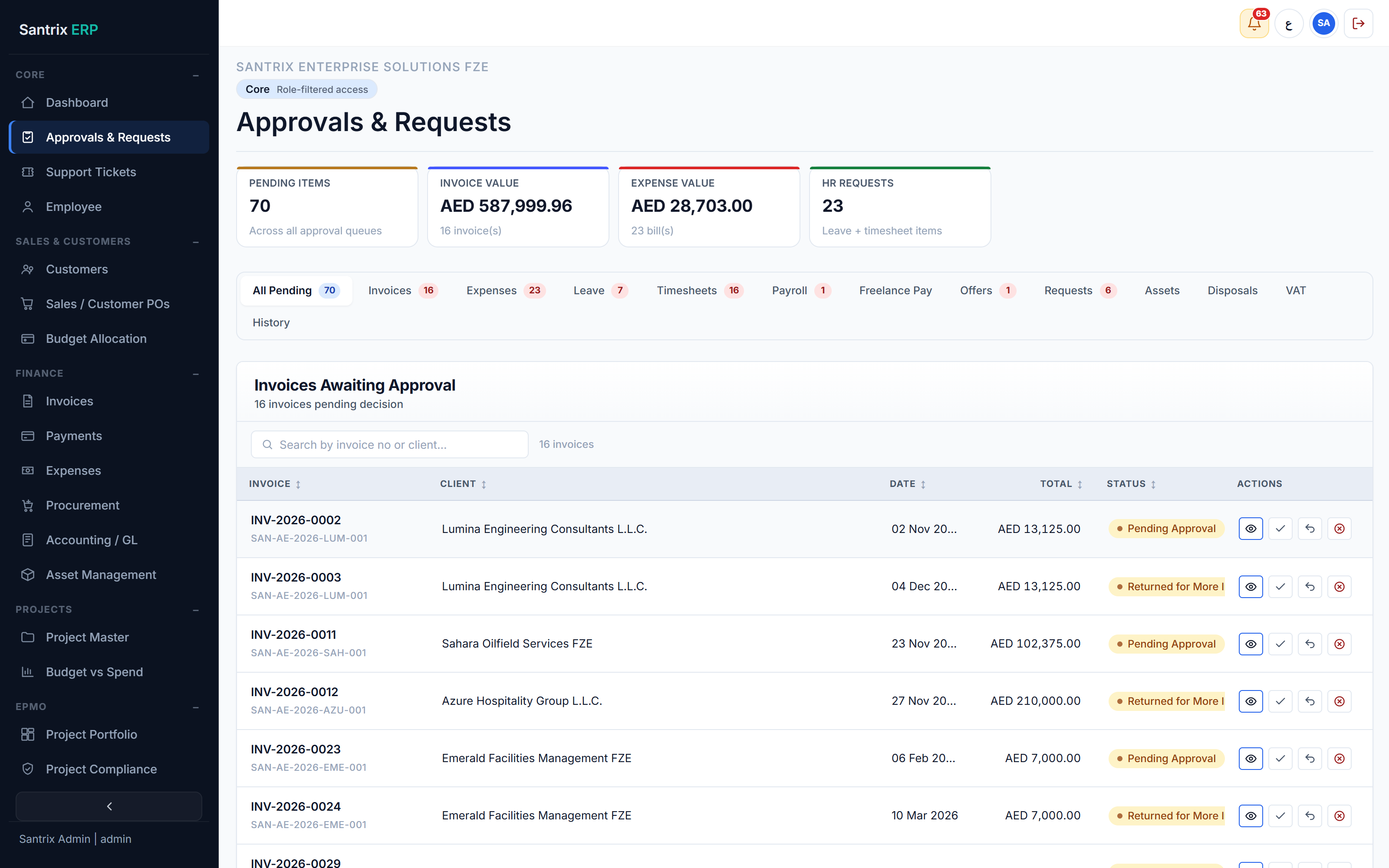Preview invoice INV-2026-0023 with eye icon
1389x868 pixels.
[x=1251, y=758]
